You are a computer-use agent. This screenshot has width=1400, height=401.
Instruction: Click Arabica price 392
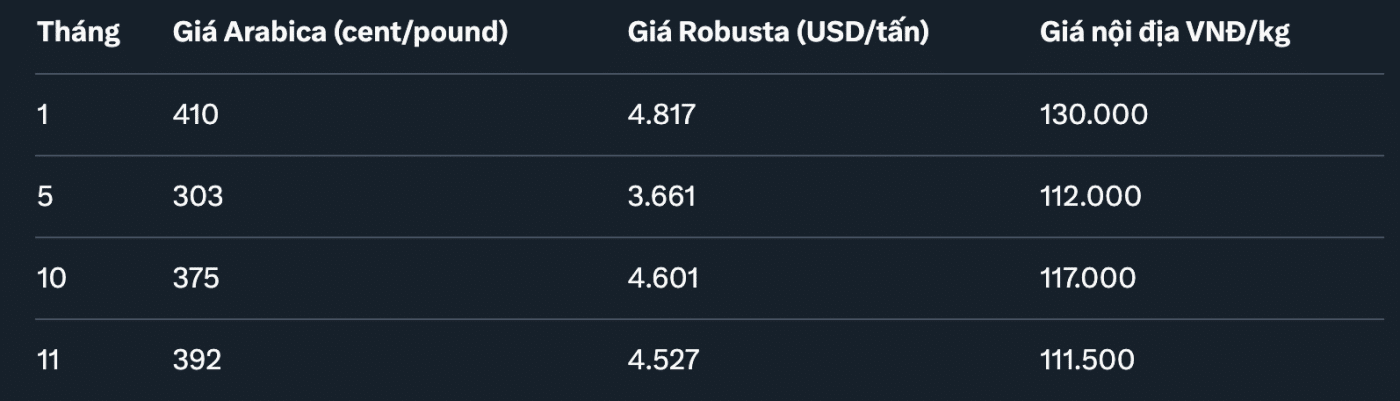tap(196, 360)
